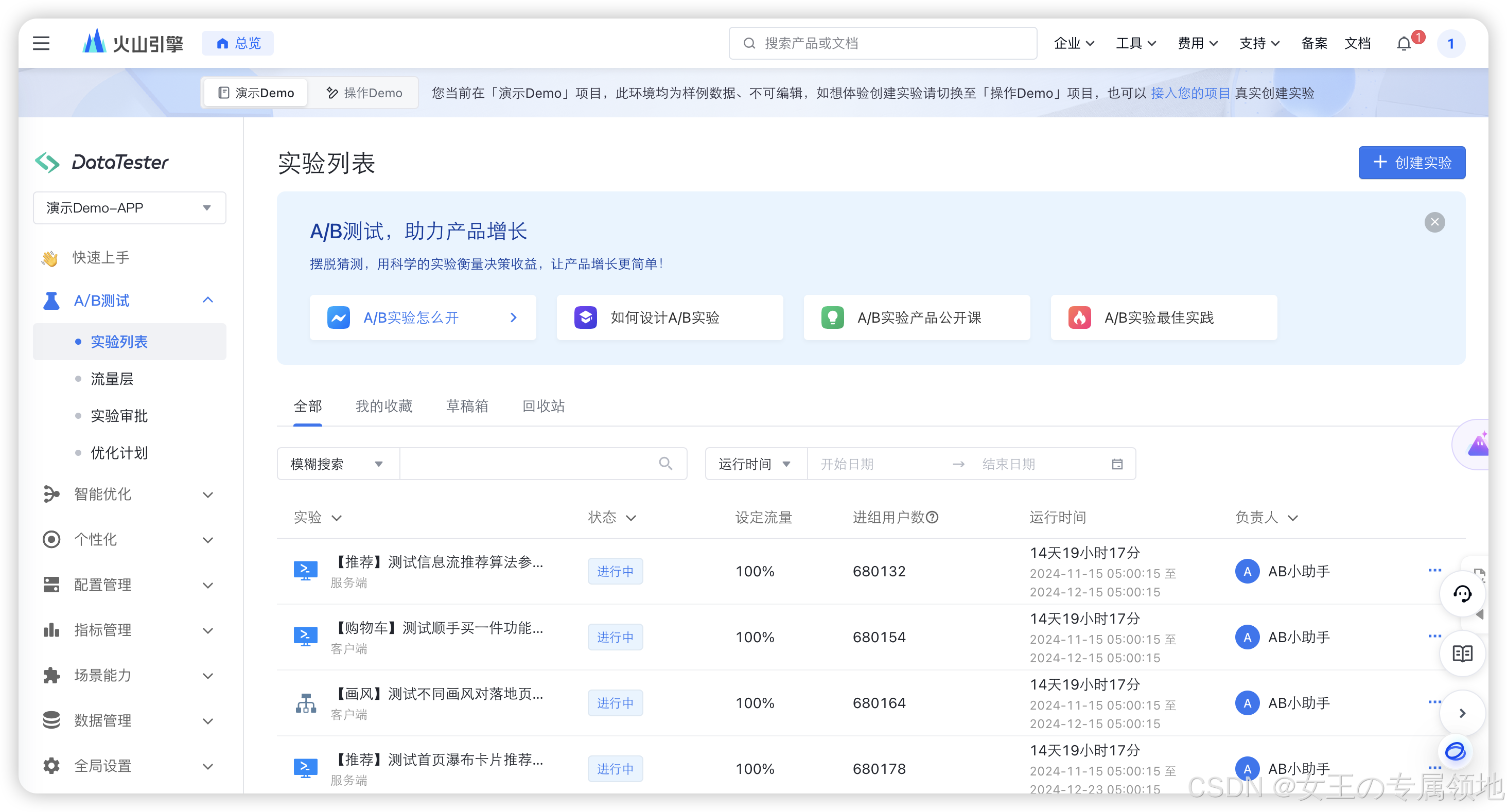
Task: Click the 接入您的项目 link
Action: coord(1190,93)
